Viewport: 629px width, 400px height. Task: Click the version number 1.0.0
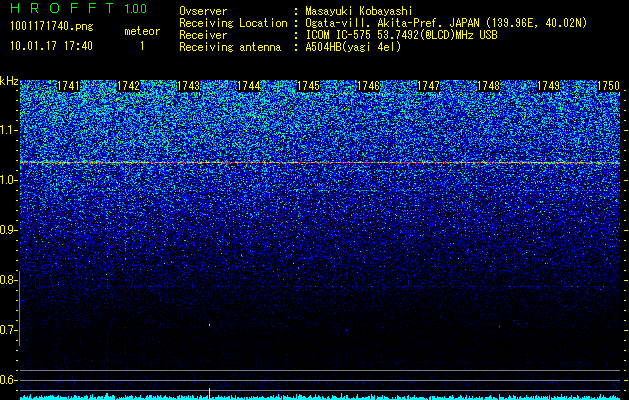136,8
